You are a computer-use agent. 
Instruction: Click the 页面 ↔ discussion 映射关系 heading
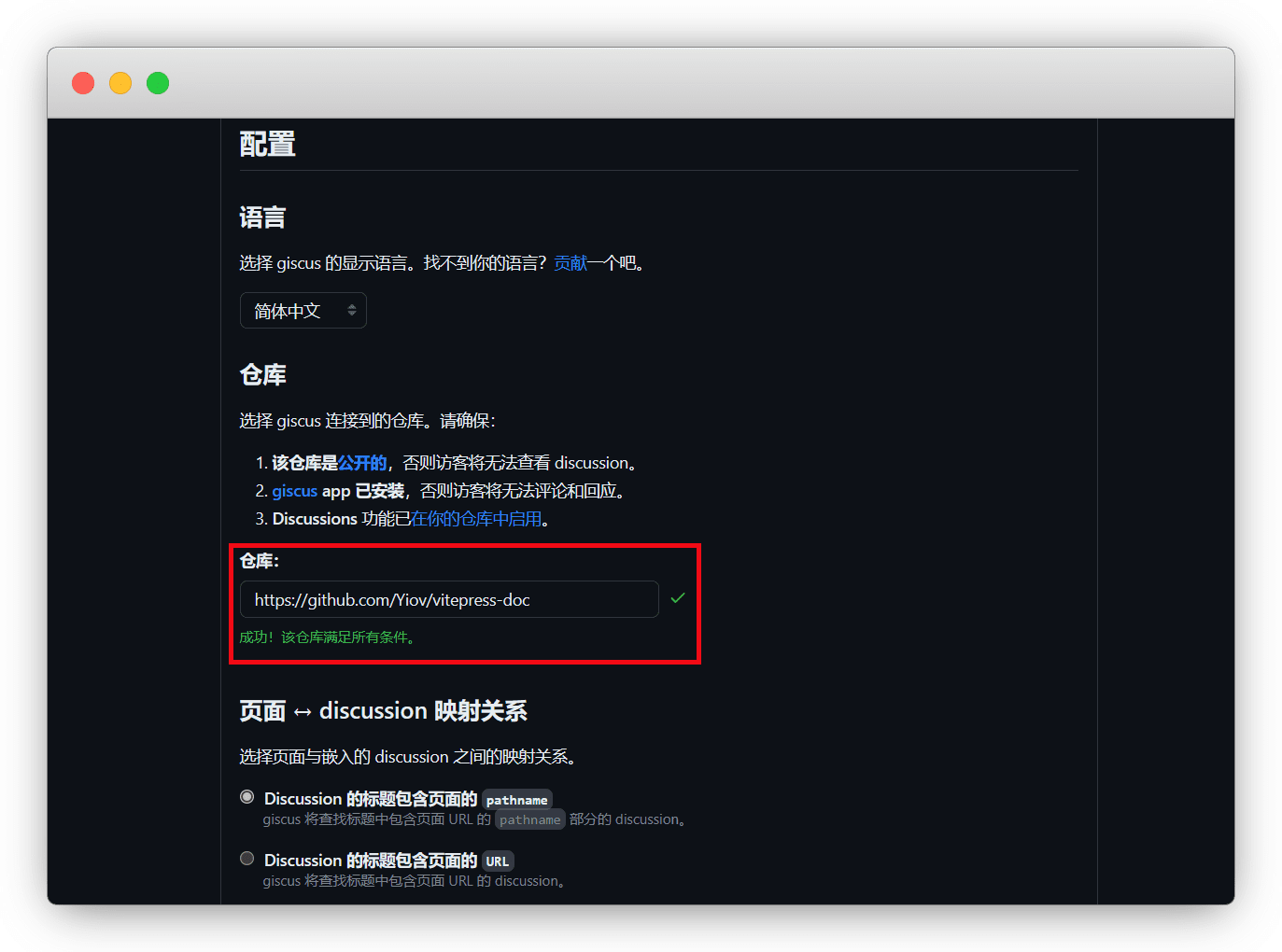coord(383,711)
